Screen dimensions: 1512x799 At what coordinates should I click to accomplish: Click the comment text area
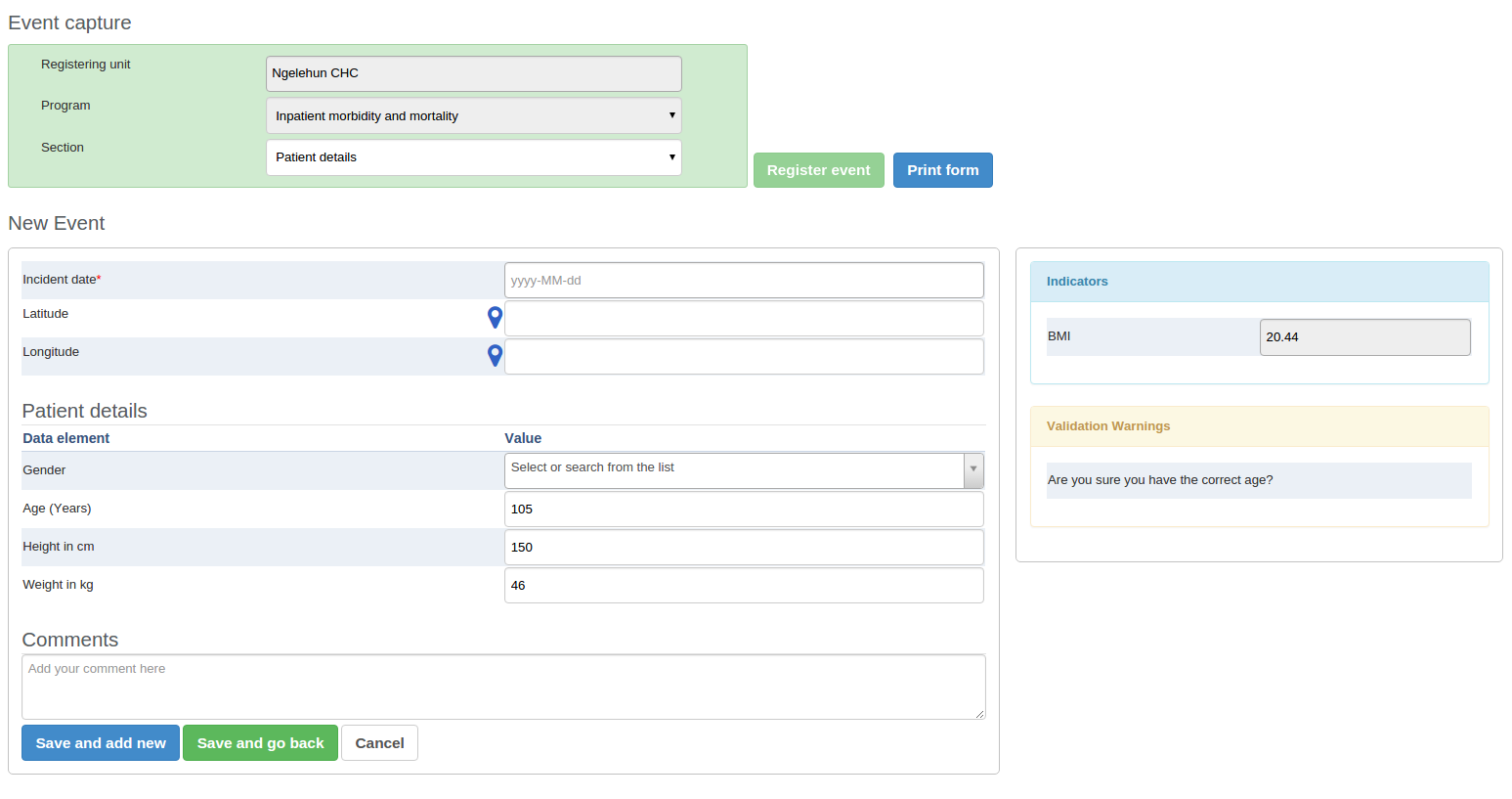point(502,687)
